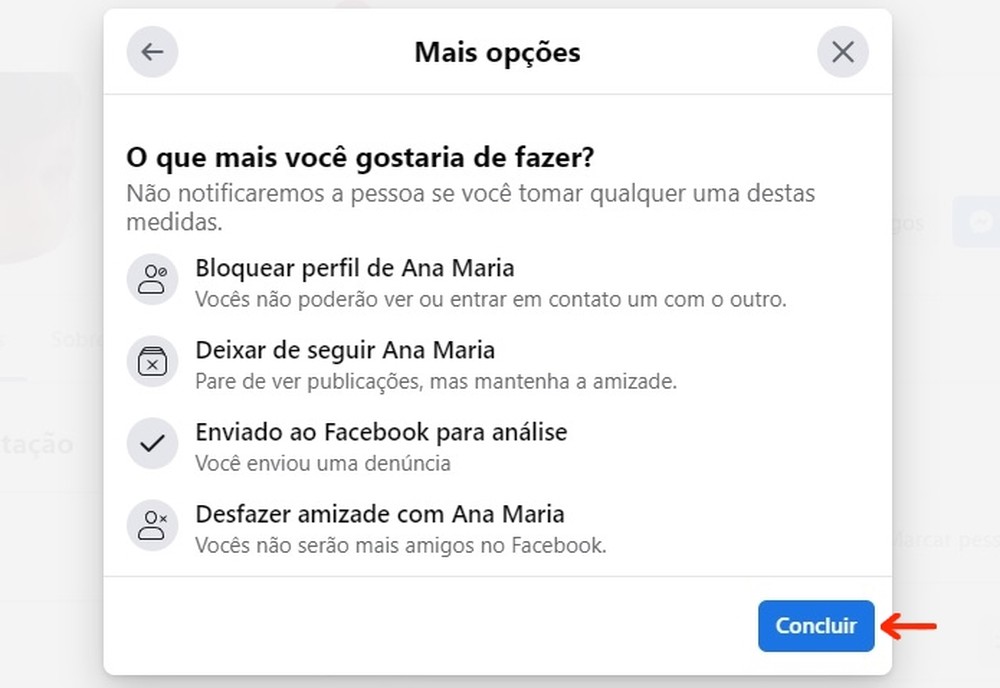Click the Você enviou uma denúncia text
Viewport: 1000px width, 688px height.
pyautogui.click(x=323, y=463)
